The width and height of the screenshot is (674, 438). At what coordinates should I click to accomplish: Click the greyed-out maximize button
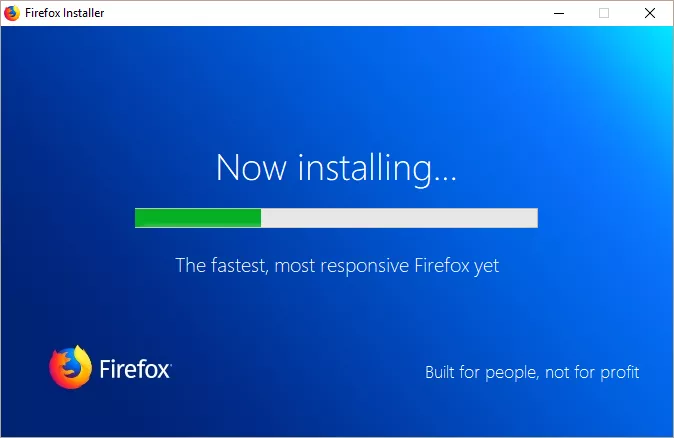coord(604,13)
